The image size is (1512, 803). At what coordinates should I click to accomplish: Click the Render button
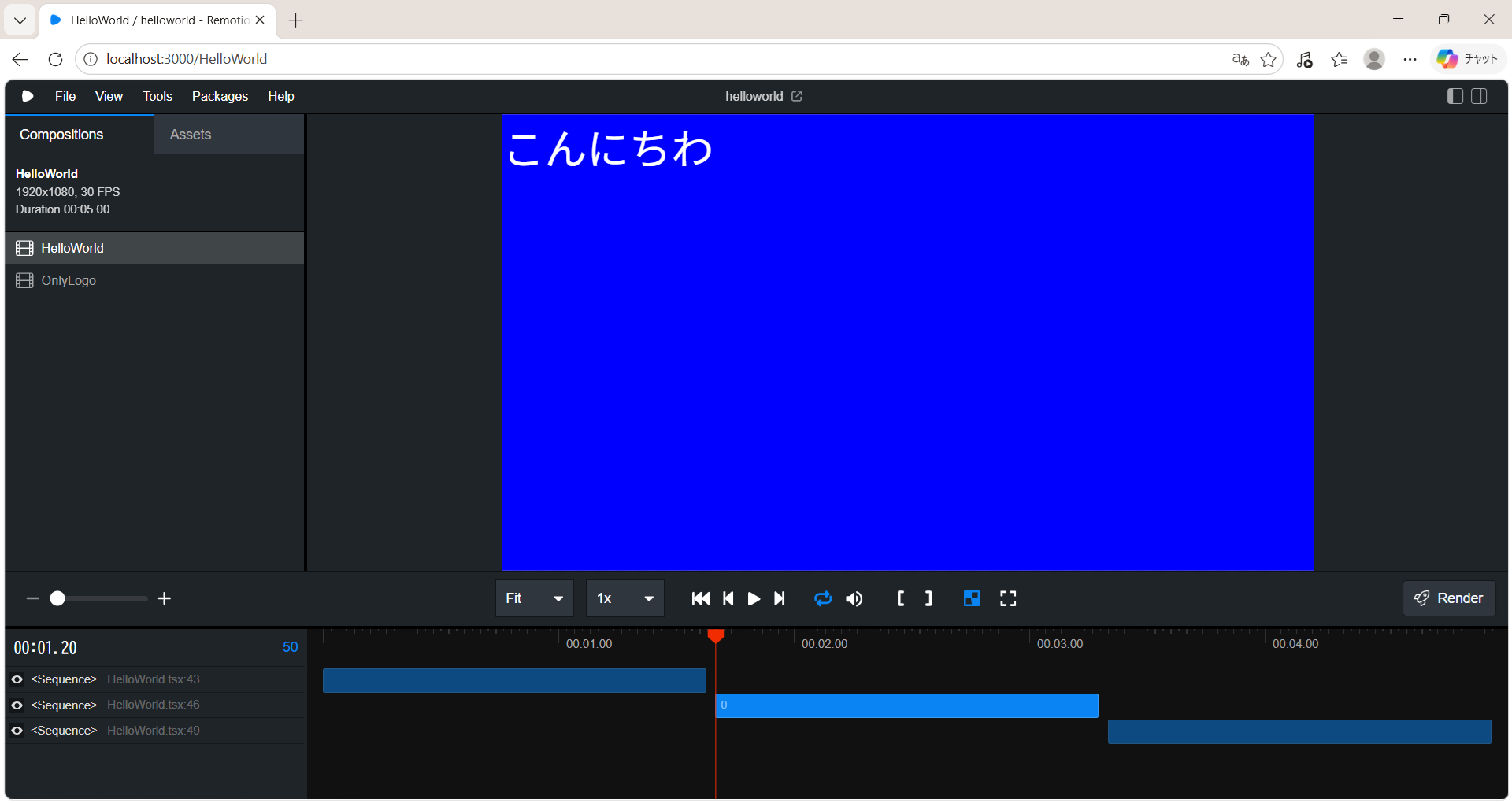[1449, 598]
